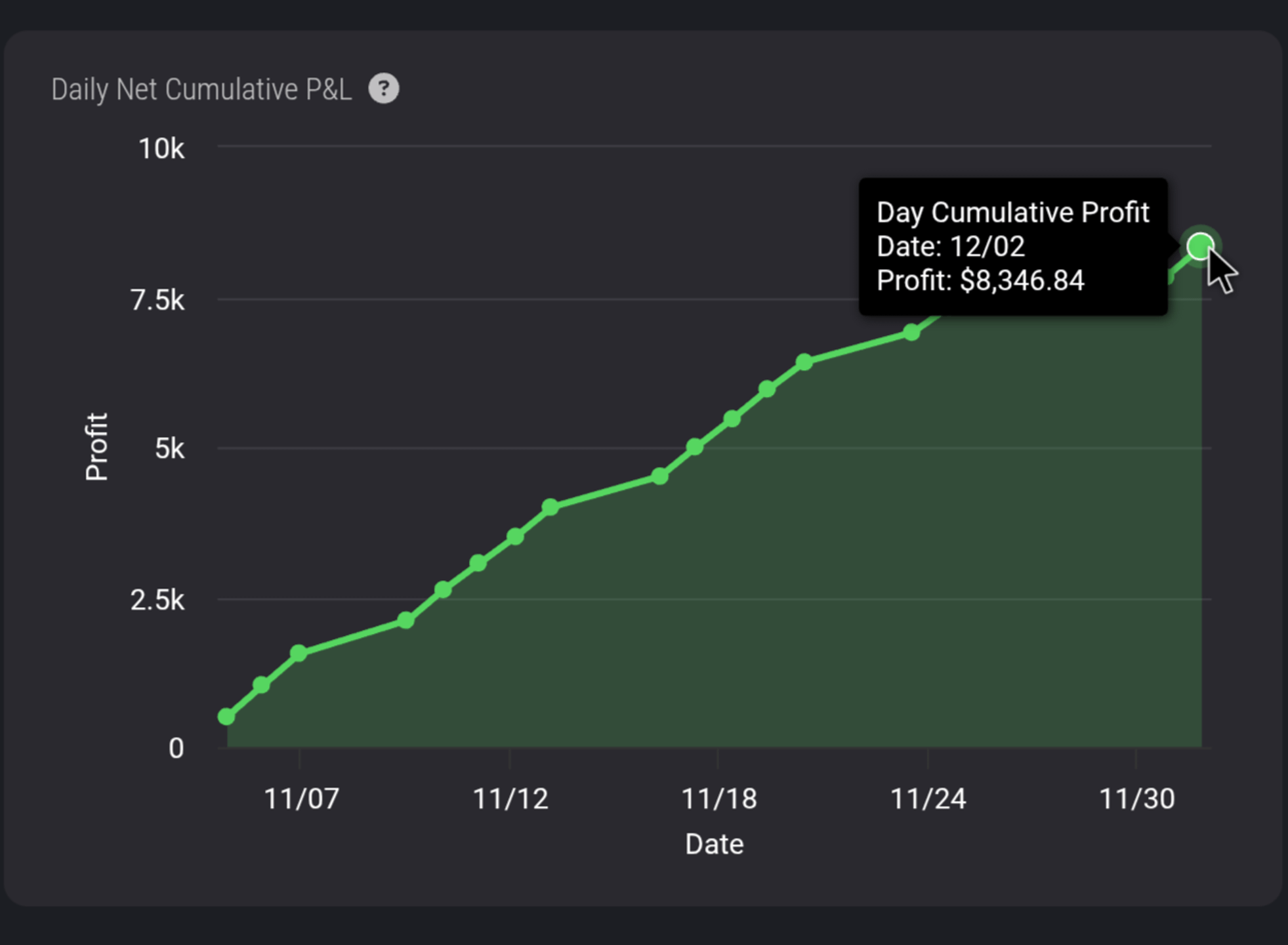This screenshot has height=945, width=1288.
Task: Click the 5k profit axis label
Action: (169, 449)
